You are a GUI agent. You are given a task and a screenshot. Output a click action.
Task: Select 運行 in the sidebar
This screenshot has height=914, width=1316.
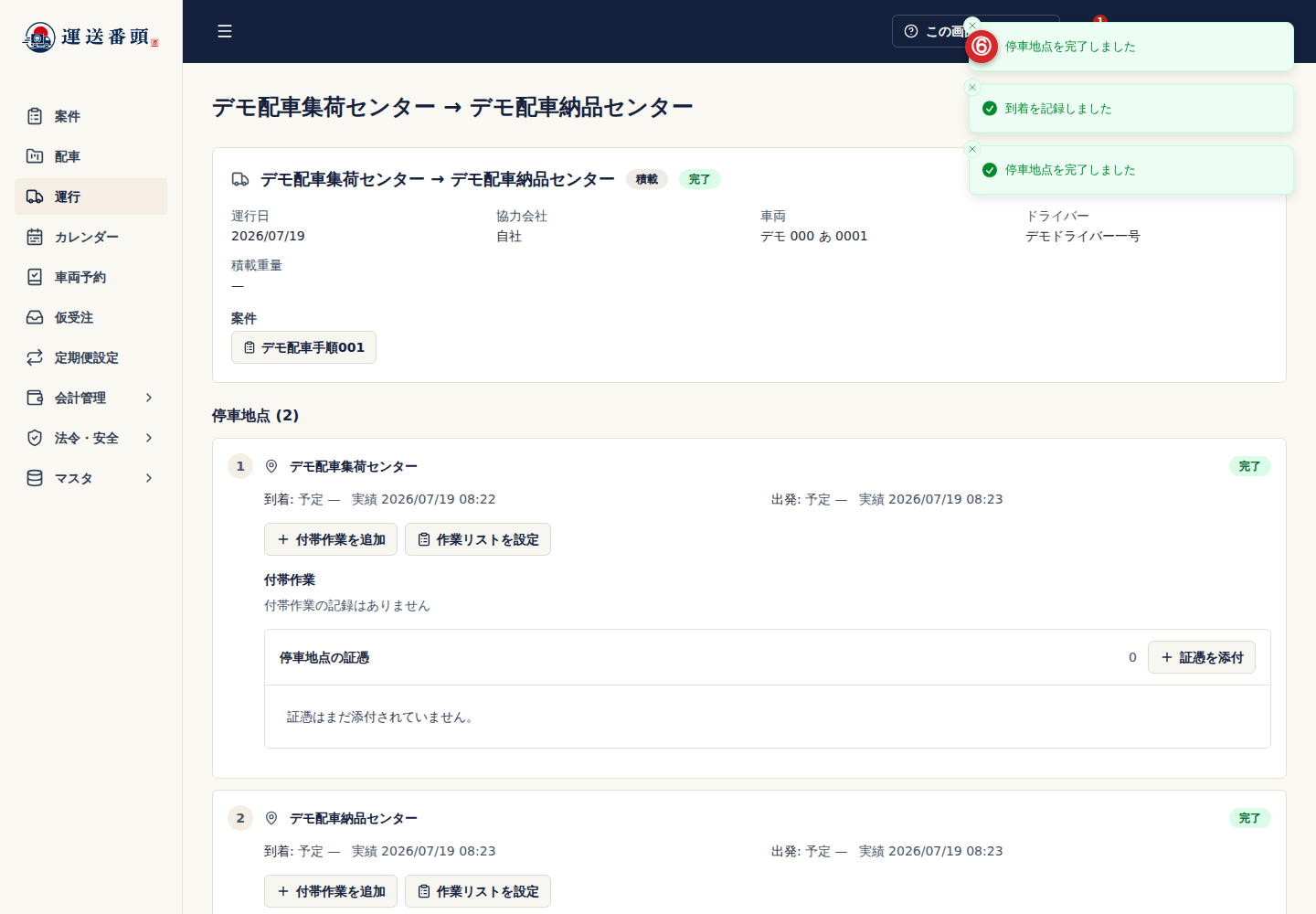(90, 197)
